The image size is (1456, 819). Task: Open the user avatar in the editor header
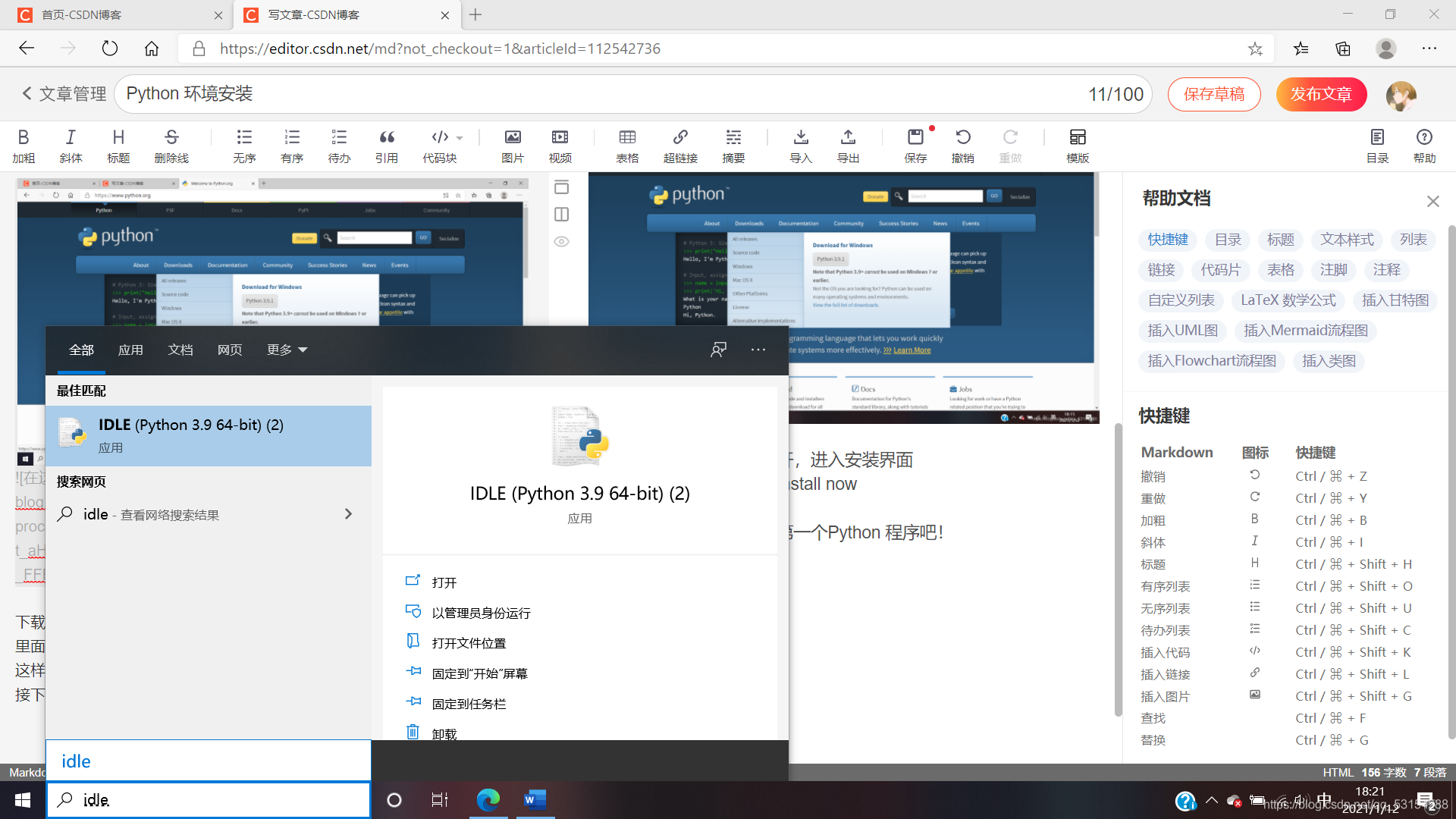point(1401,95)
